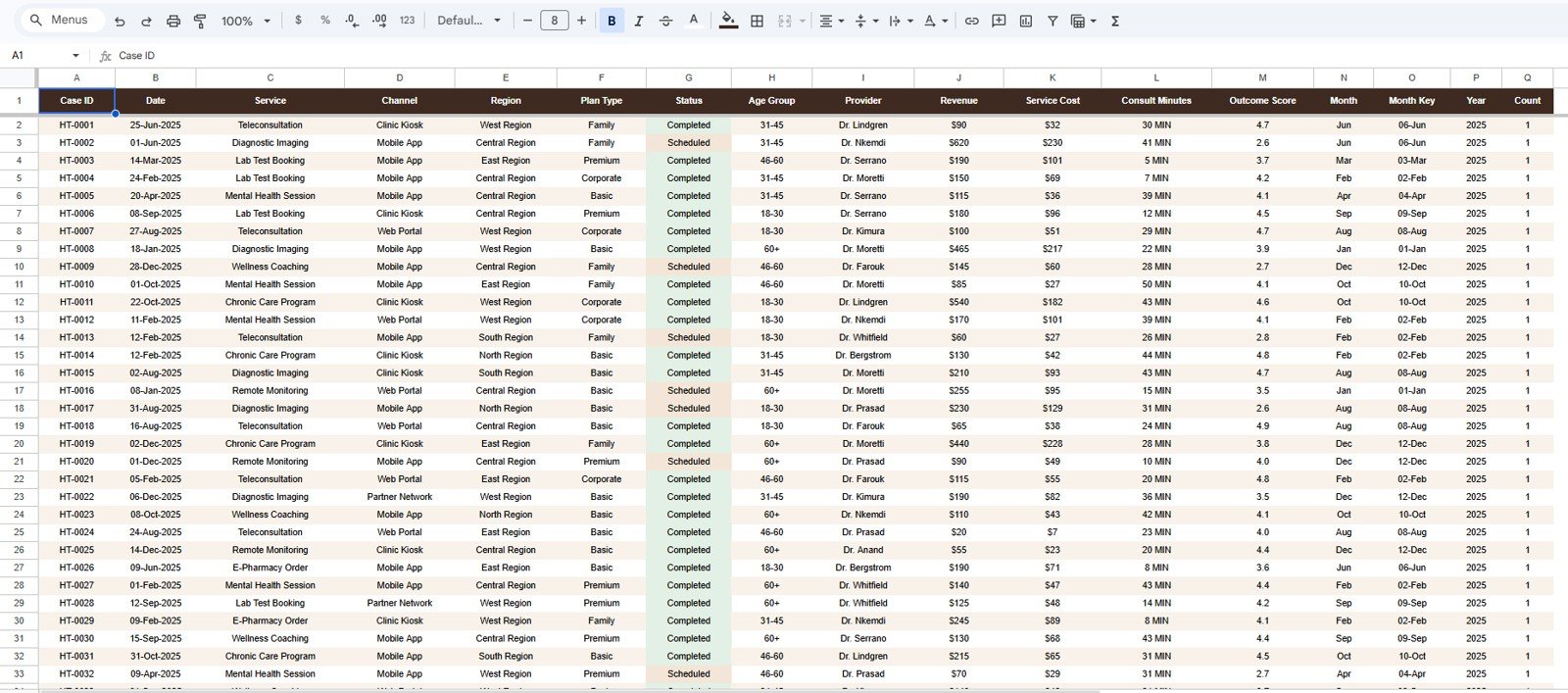The width and height of the screenshot is (1568, 693).
Task: Redo the last undone action
Action: click(x=146, y=21)
